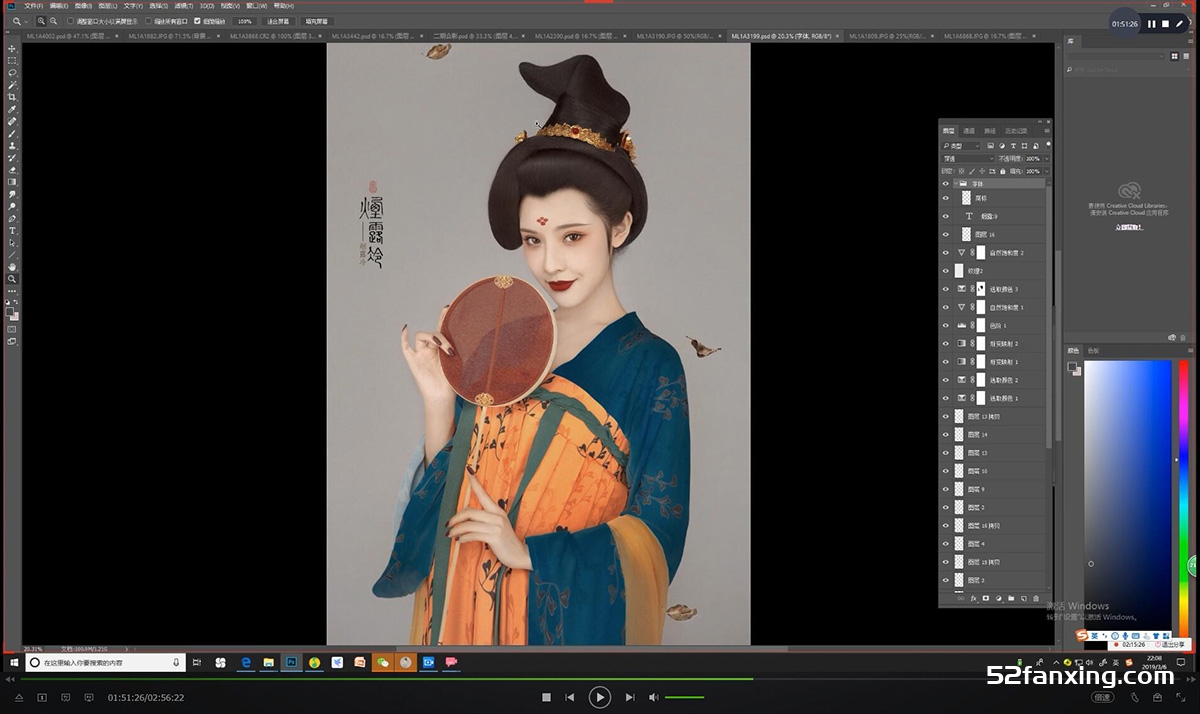Adjust the player volume slider
The width and height of the screenshot is (1200, 714).
(684, 697)
